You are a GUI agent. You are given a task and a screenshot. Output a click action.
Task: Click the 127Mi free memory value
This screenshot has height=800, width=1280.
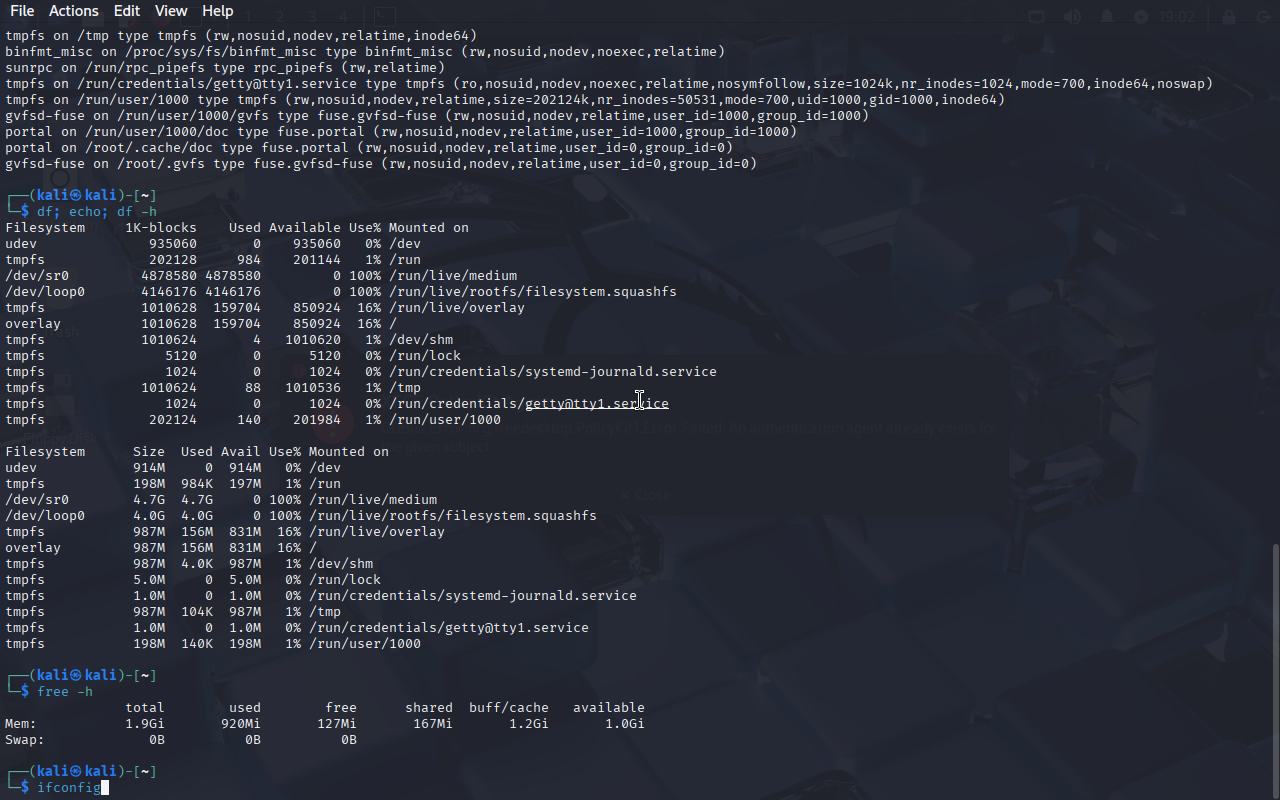pos(337,724)
